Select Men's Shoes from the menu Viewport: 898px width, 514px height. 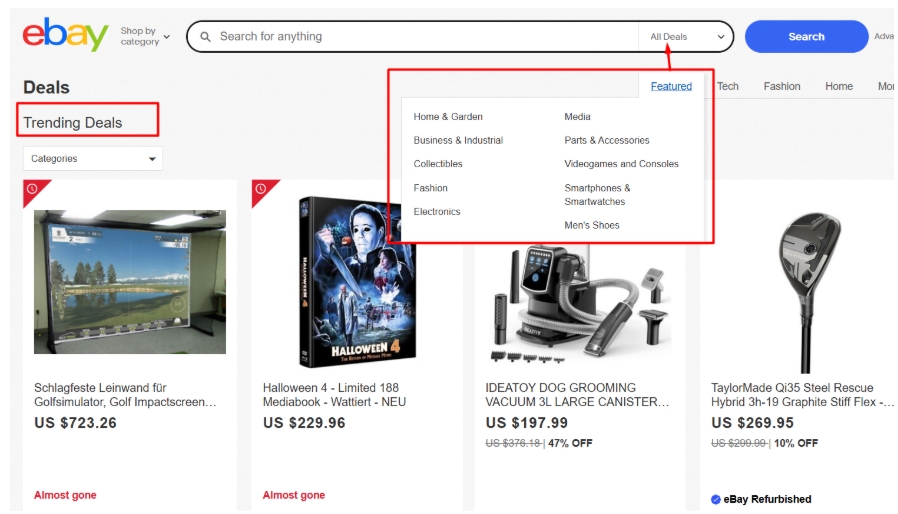[592, 225]
